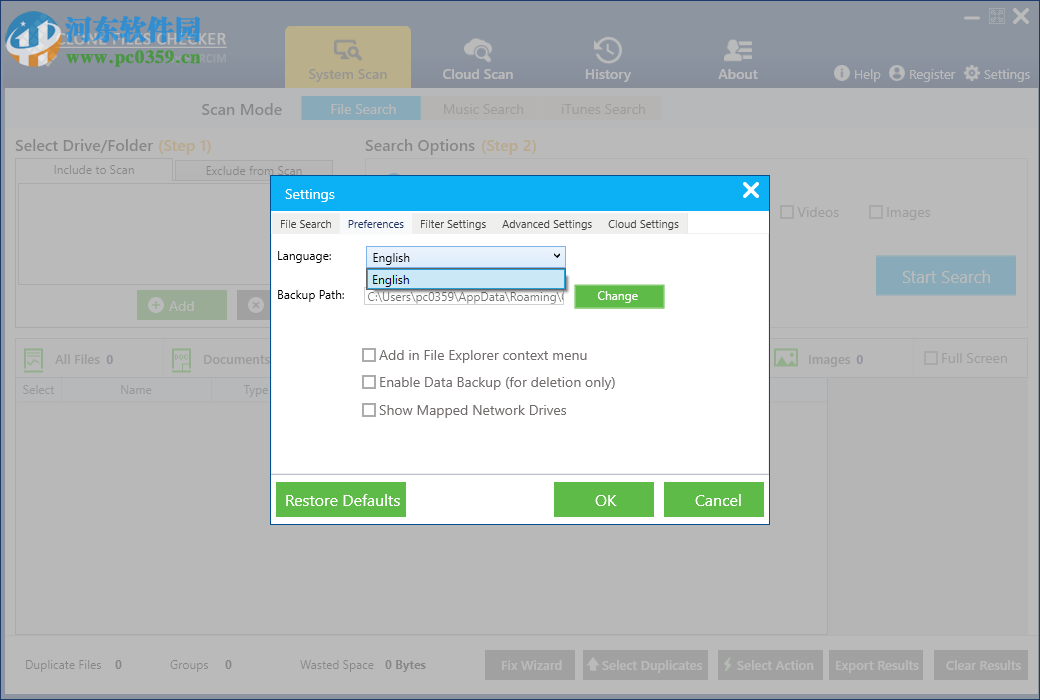Click the About icon in the top bar
Image resolution: width=1040 pixels, height=700 pixels.
click(737, 48)
